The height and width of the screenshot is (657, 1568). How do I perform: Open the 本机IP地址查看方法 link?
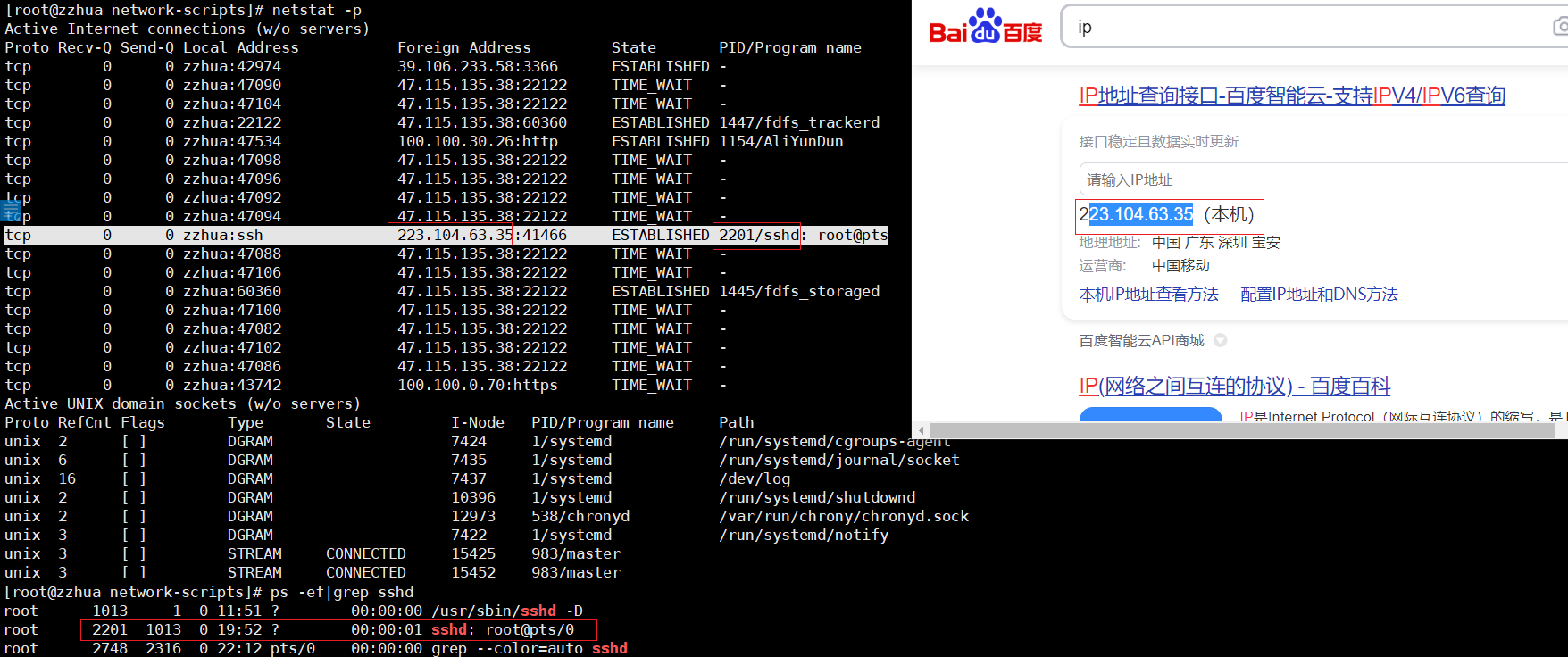coord(1148,295)
